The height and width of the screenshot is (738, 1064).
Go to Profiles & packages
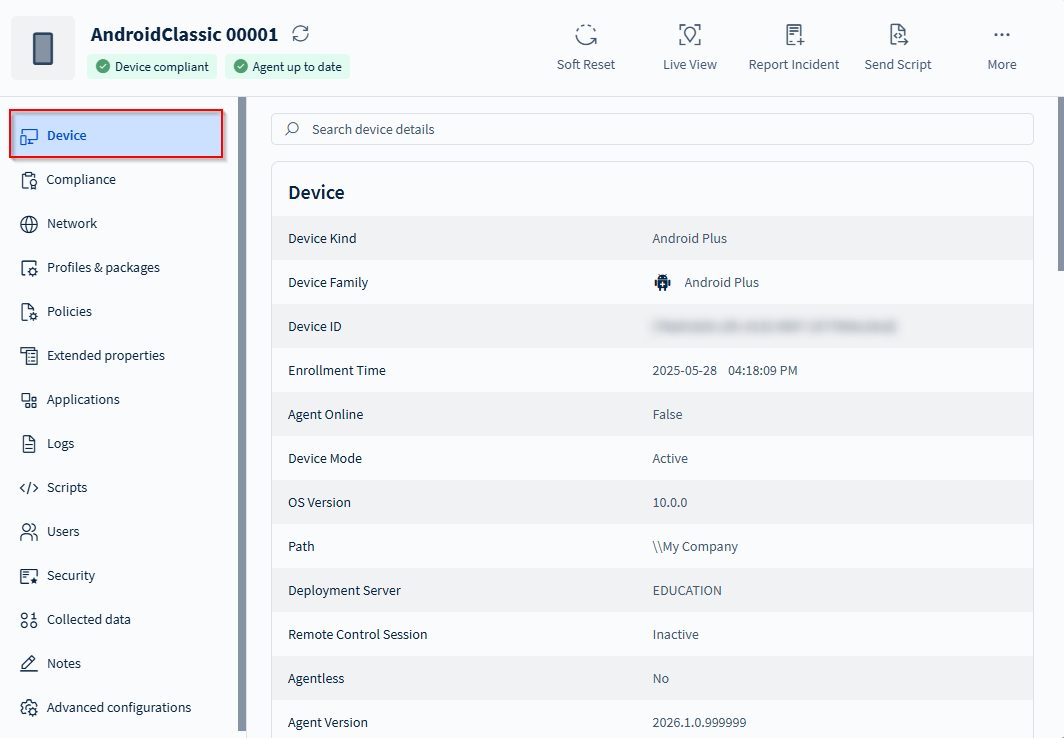click(103, 268)
